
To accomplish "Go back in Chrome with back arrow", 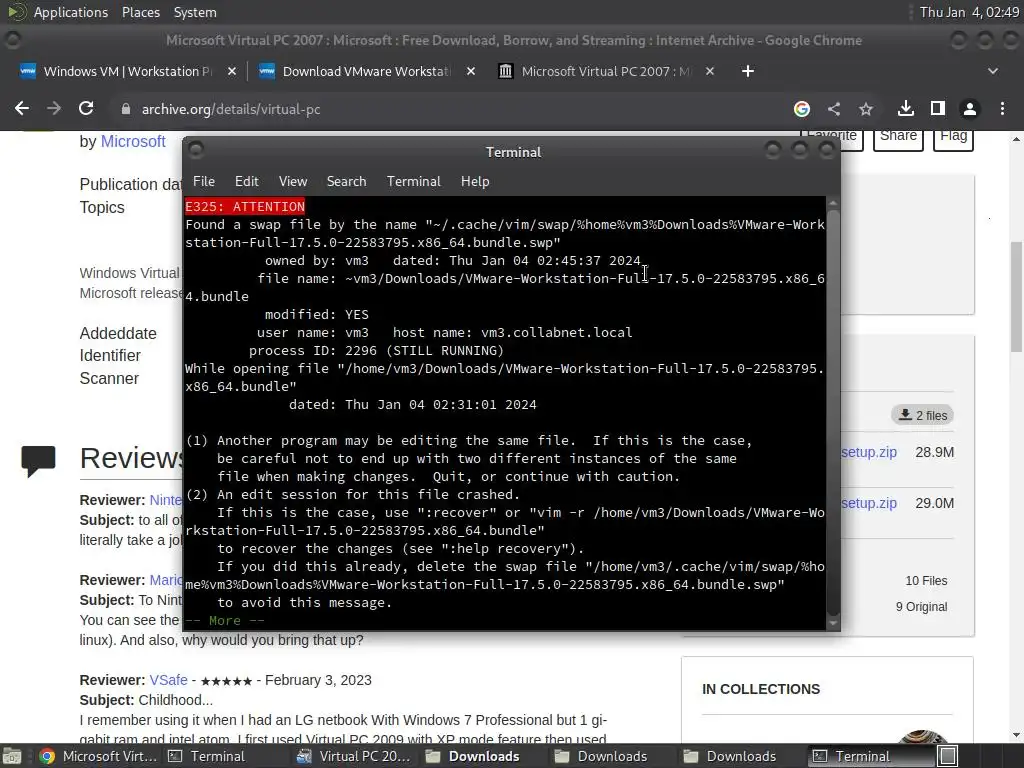I will coord(22,108).
